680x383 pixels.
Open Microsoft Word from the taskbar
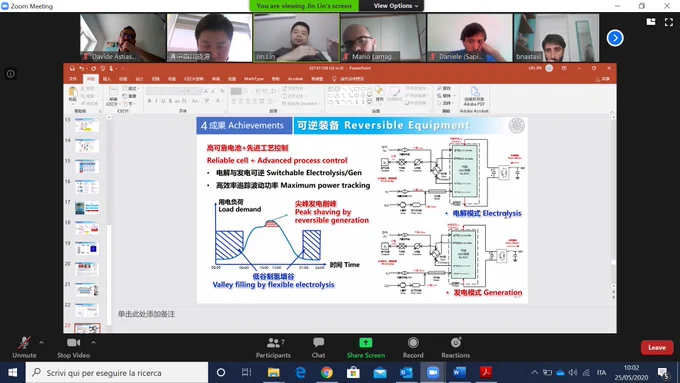[x=459, y=373]
